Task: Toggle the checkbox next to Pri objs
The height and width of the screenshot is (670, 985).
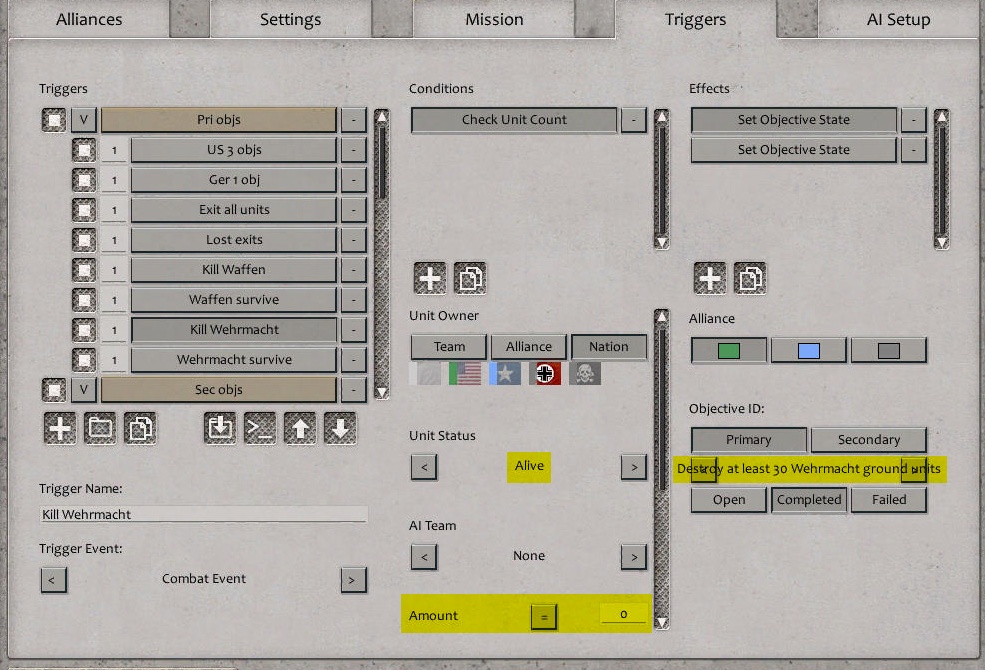Action: tap(54, 119)
